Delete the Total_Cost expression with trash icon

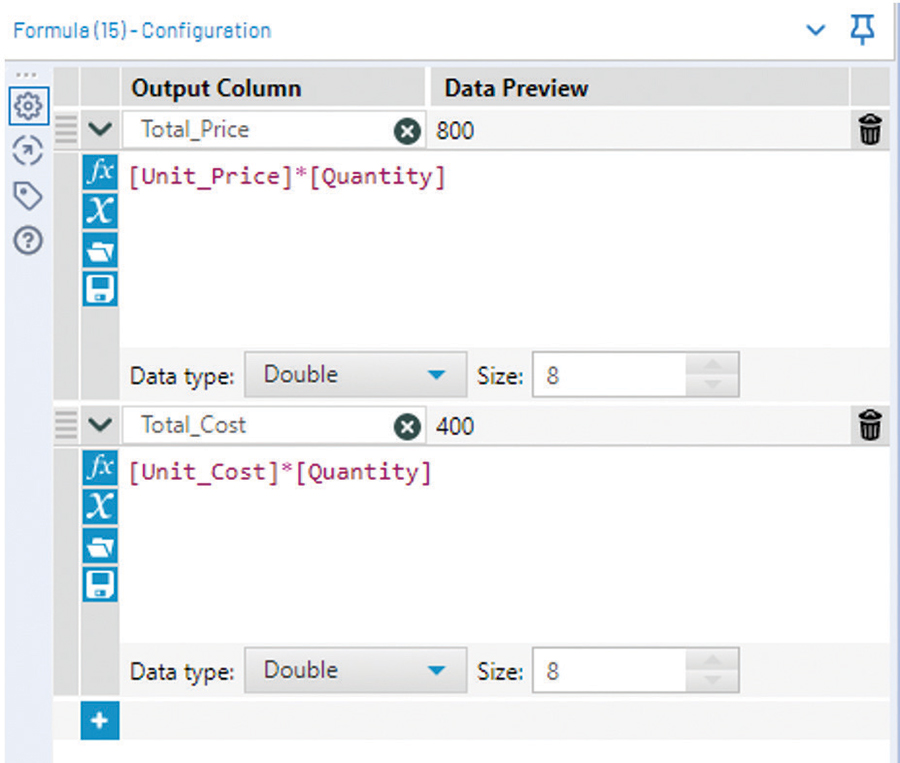pos(870,426)
